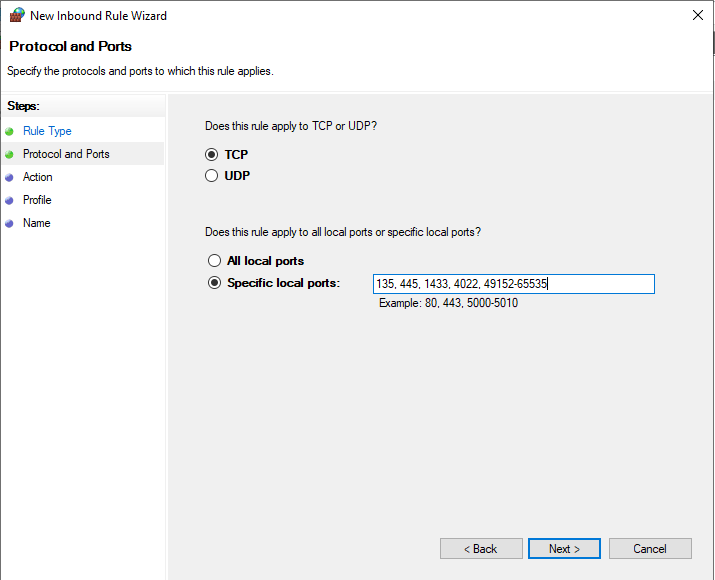Click the purple bullet beside Profile
This screenshot has height=580, width=715.
tap(9, 201)
